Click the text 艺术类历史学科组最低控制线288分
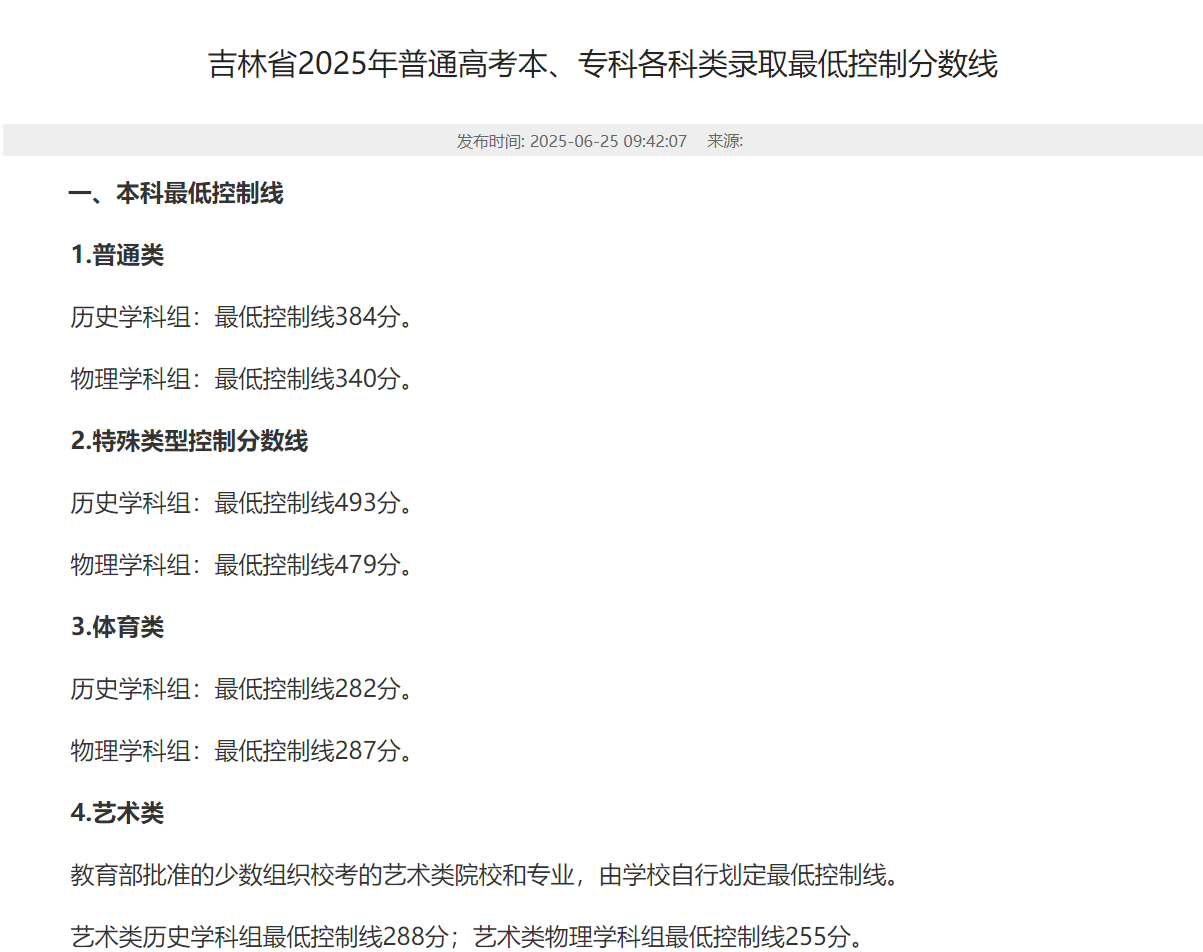 click(260, 937)
